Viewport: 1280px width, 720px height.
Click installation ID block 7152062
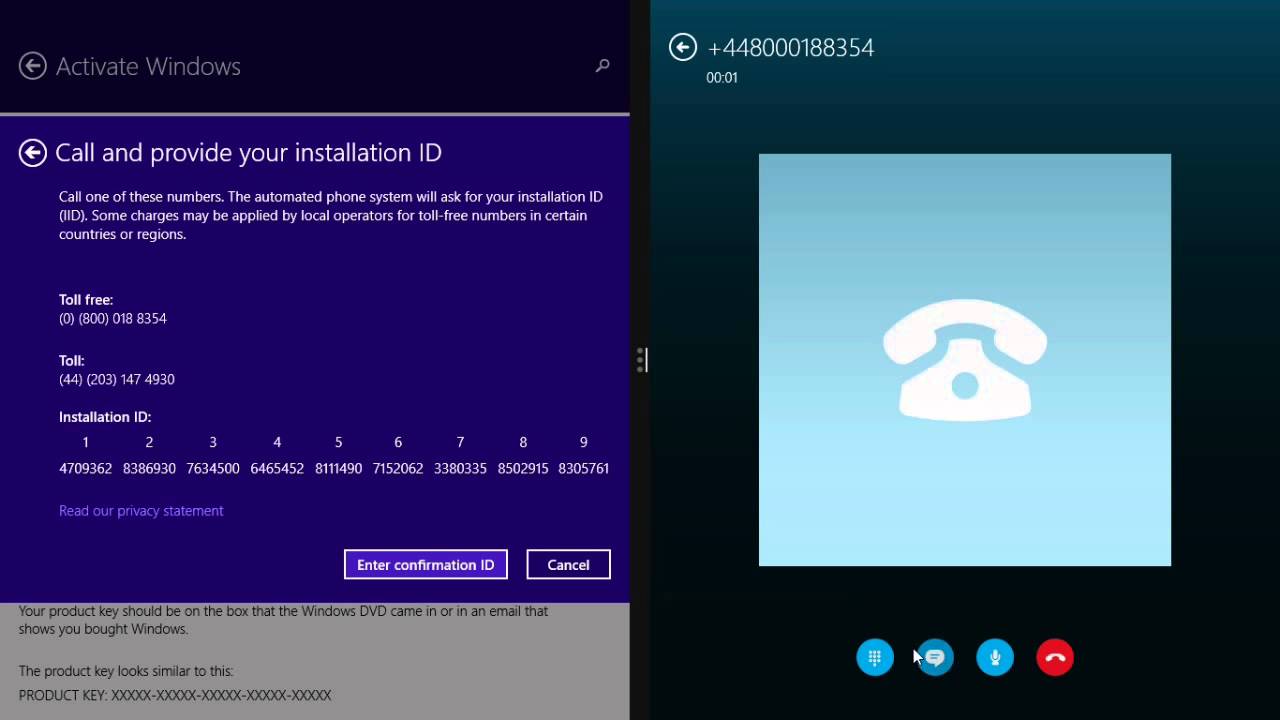click(x=398, y=468)
